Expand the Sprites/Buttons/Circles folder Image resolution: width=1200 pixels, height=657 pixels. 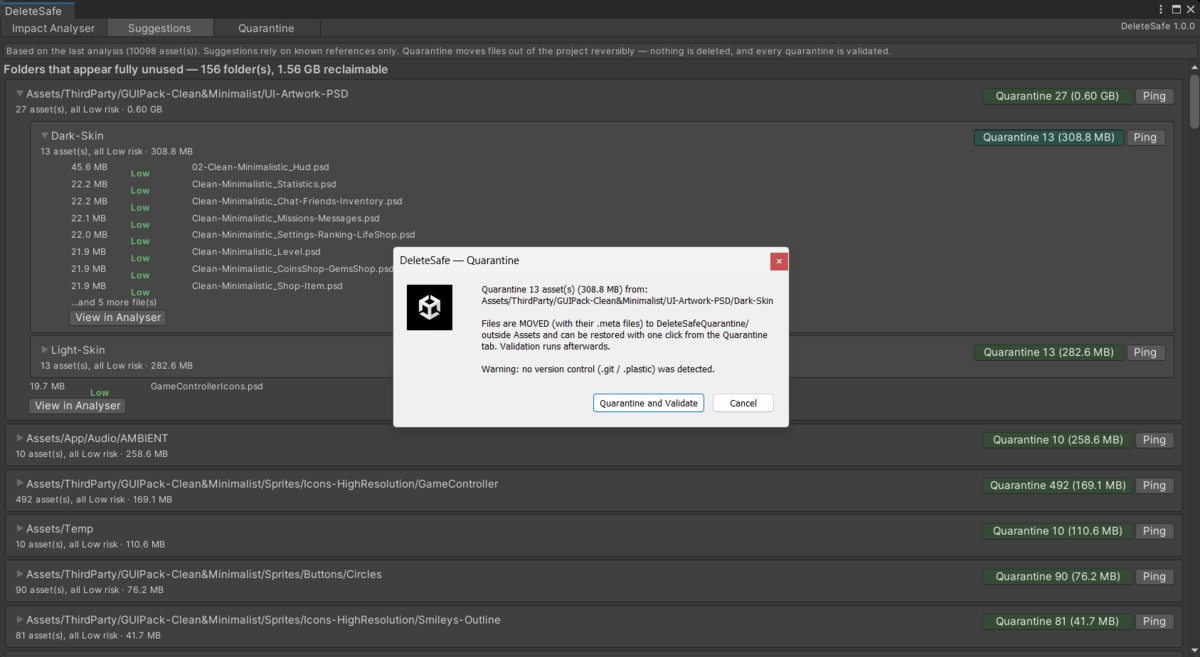[x=20, y=574]
